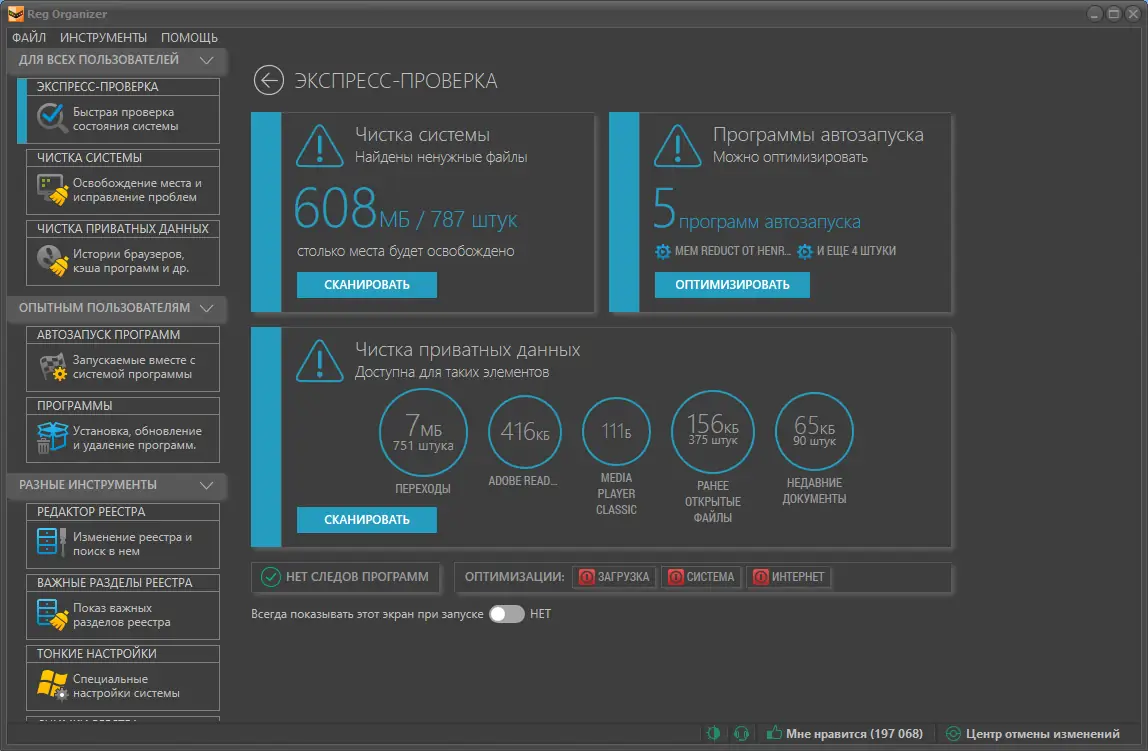
Task: Click the headset support icon in status bar
Action: [x=741, y=733]
